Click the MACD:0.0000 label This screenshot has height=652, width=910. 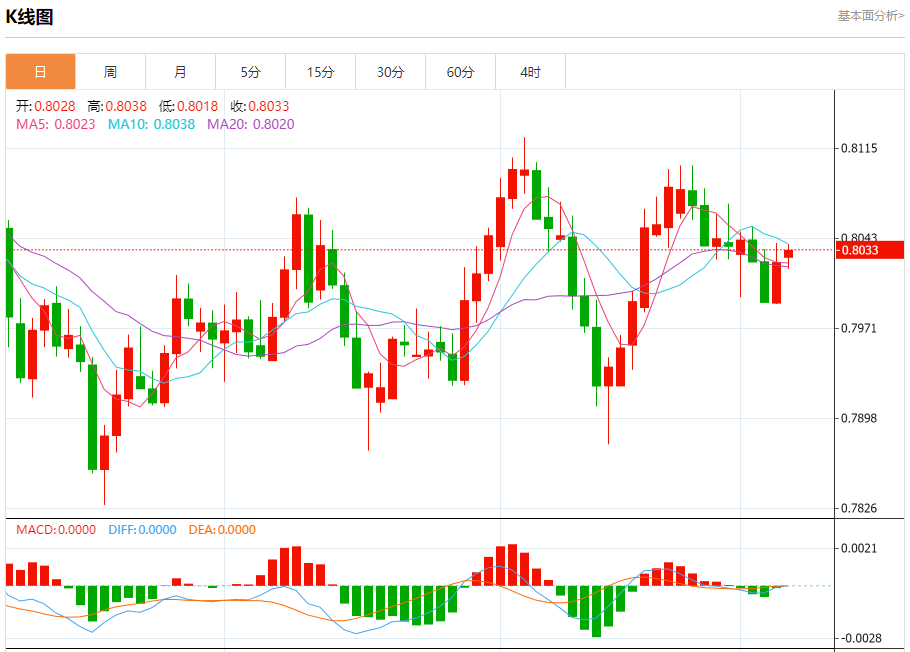pyautogui.click(x=56, y=529)
